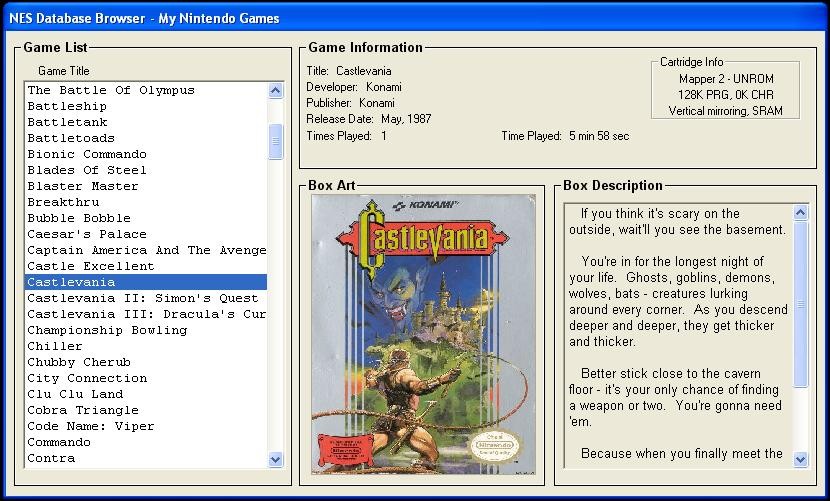830x501 pixels.
Task: Select Castlevania III: Dracula's Curse entry
Action: (x=146, y=314)
